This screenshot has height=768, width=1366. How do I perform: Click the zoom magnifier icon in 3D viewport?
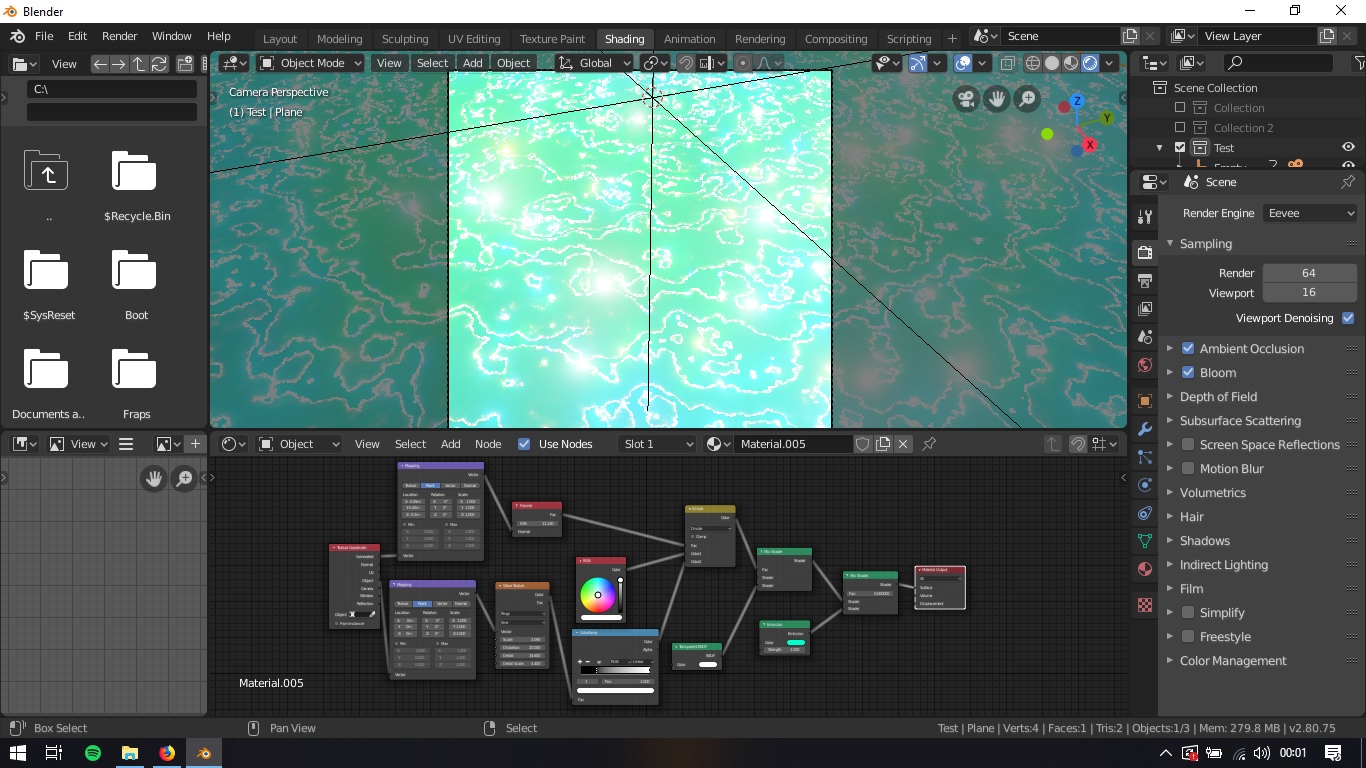1027,98
